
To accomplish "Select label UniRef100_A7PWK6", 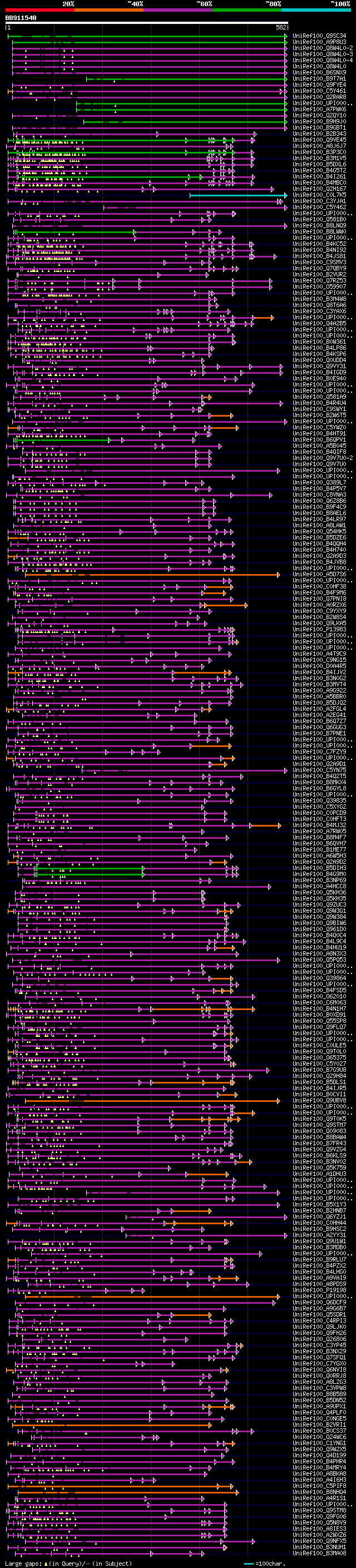I will click(319, 110).
